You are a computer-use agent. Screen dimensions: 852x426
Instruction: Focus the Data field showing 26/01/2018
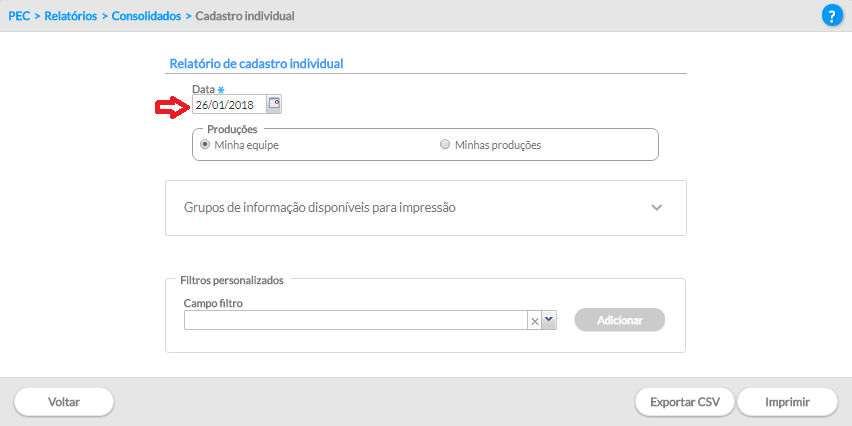229,105
